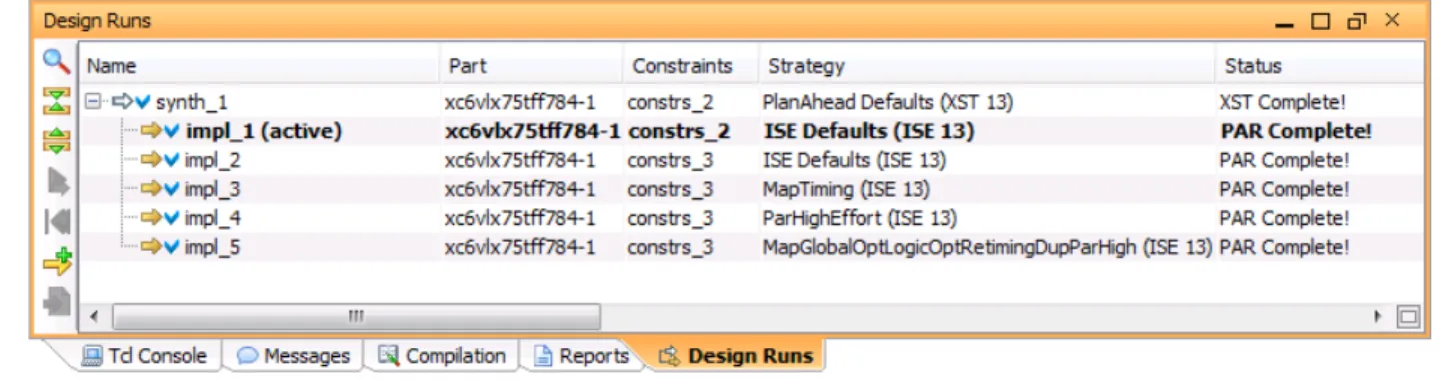Click the arrow status icon of impl_4

point(151,218)
